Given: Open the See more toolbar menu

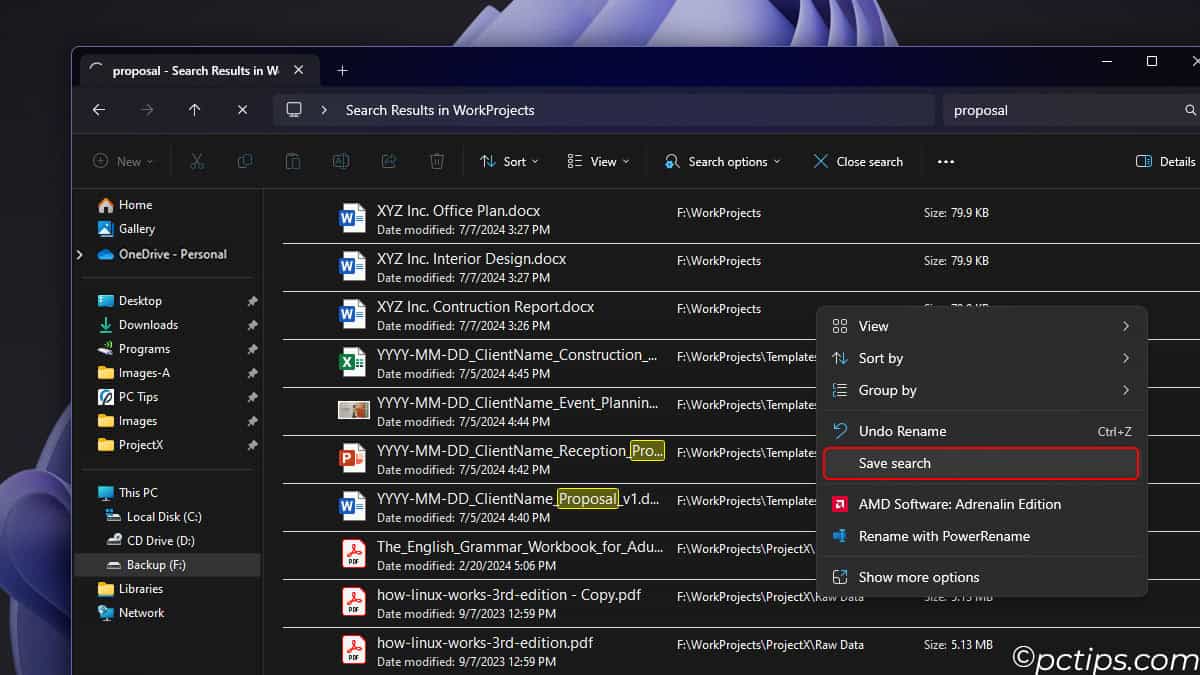Looking at the screenshot, I should (945, 161).
